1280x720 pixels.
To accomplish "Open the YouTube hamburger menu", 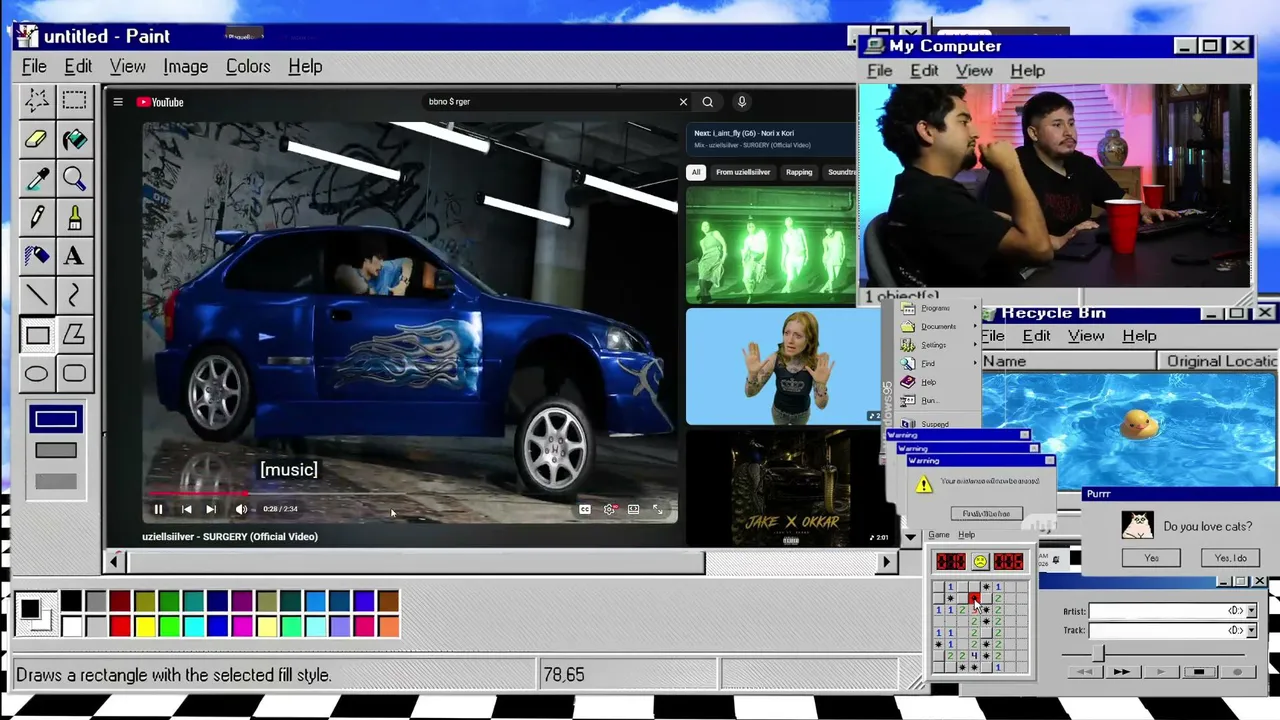I will click(118, 102).
